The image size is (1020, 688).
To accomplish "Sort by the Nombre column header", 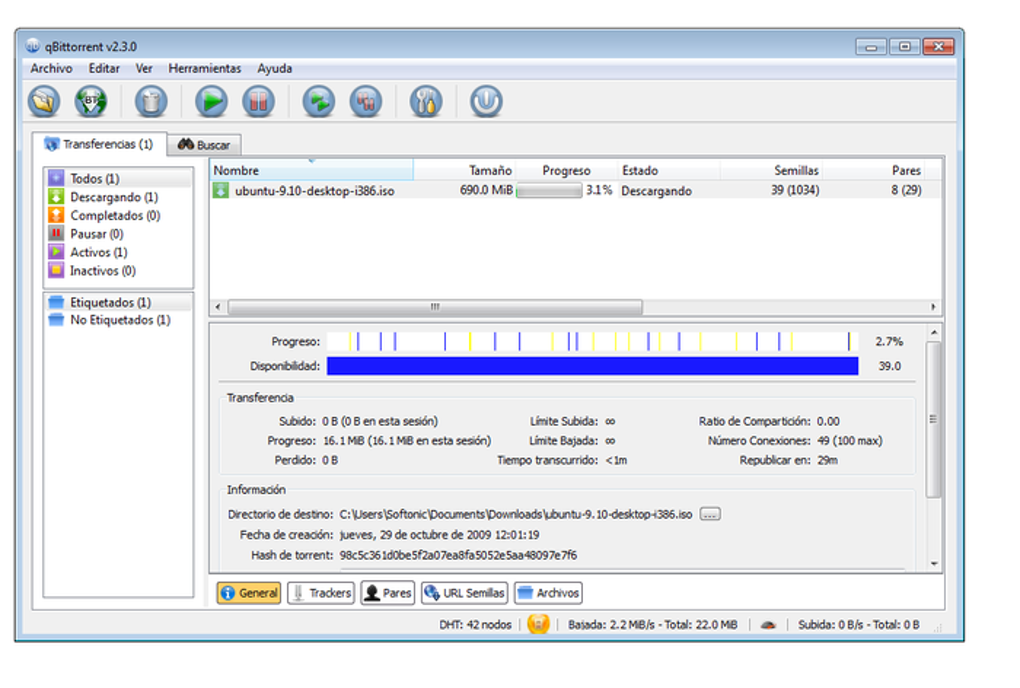I will point(312,170).
